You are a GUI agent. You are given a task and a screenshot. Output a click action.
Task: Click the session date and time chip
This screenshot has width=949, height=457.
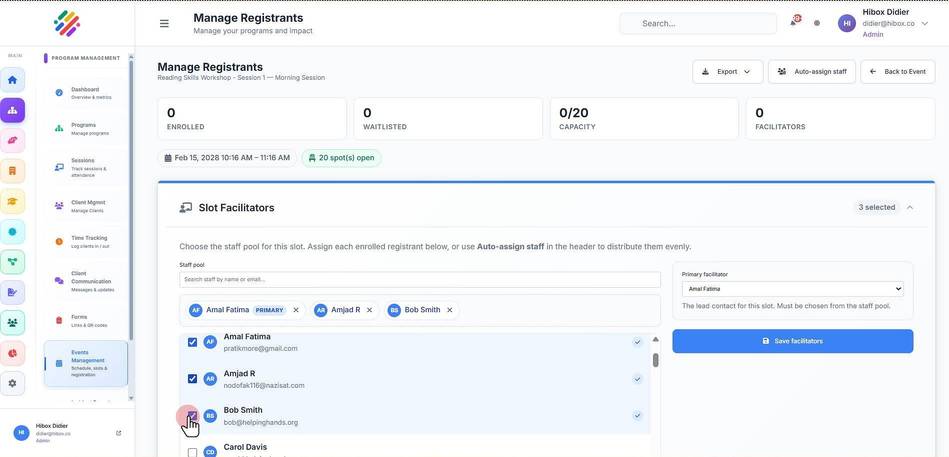(x=228, y=158)
